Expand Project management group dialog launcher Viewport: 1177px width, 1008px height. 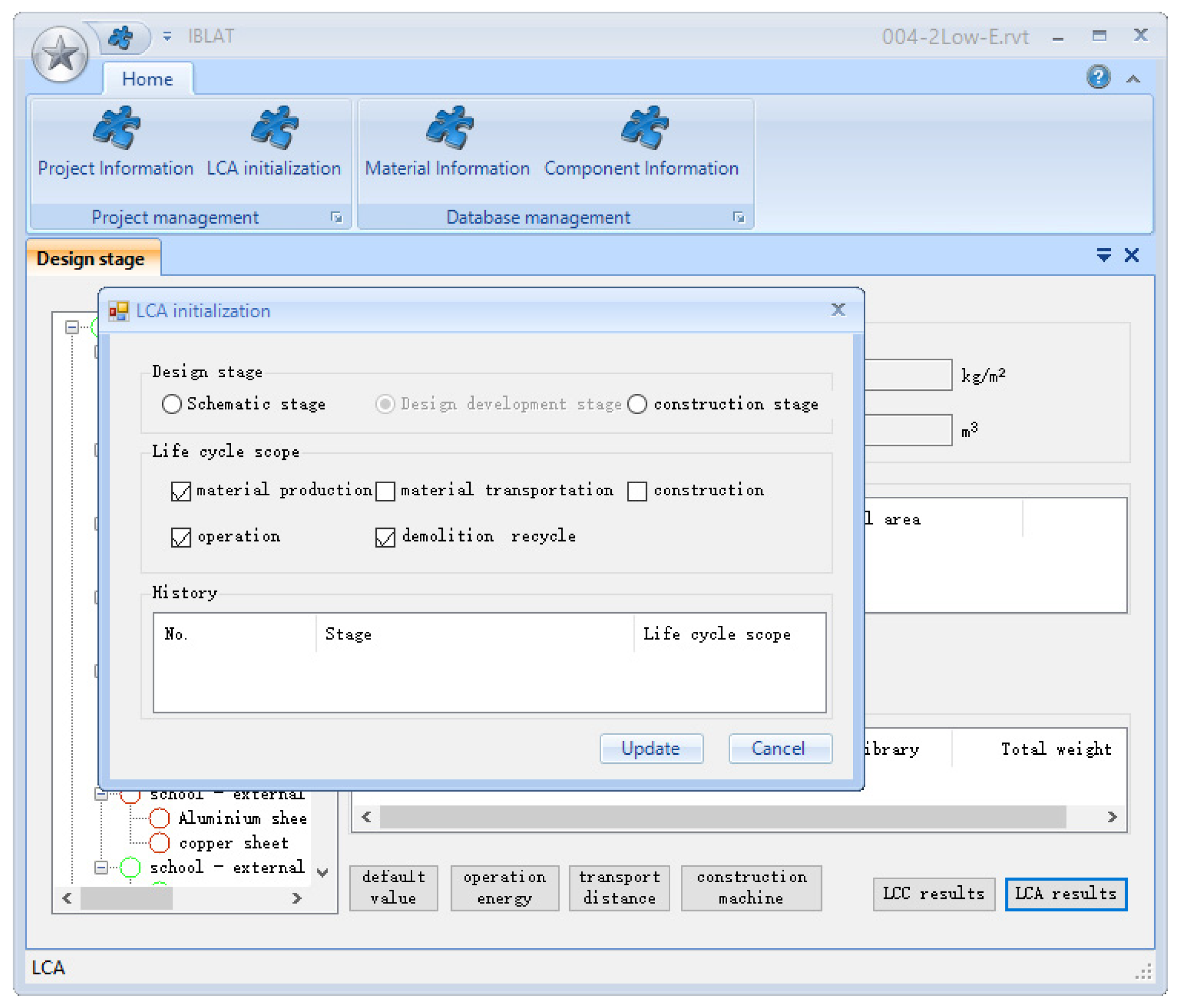pyautogui.click(x=337, y=218)
